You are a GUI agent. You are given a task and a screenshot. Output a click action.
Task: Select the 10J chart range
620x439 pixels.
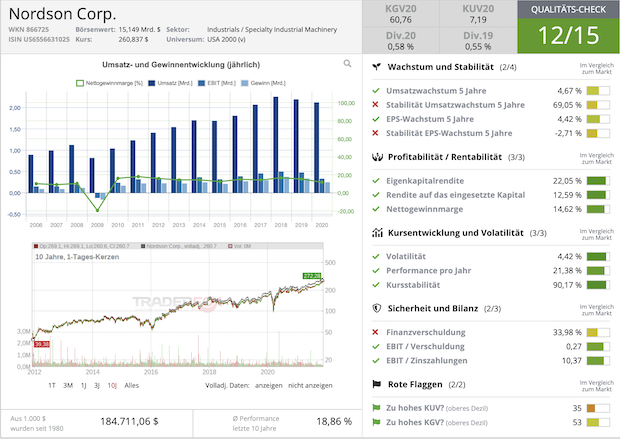[x=112, y=385]
